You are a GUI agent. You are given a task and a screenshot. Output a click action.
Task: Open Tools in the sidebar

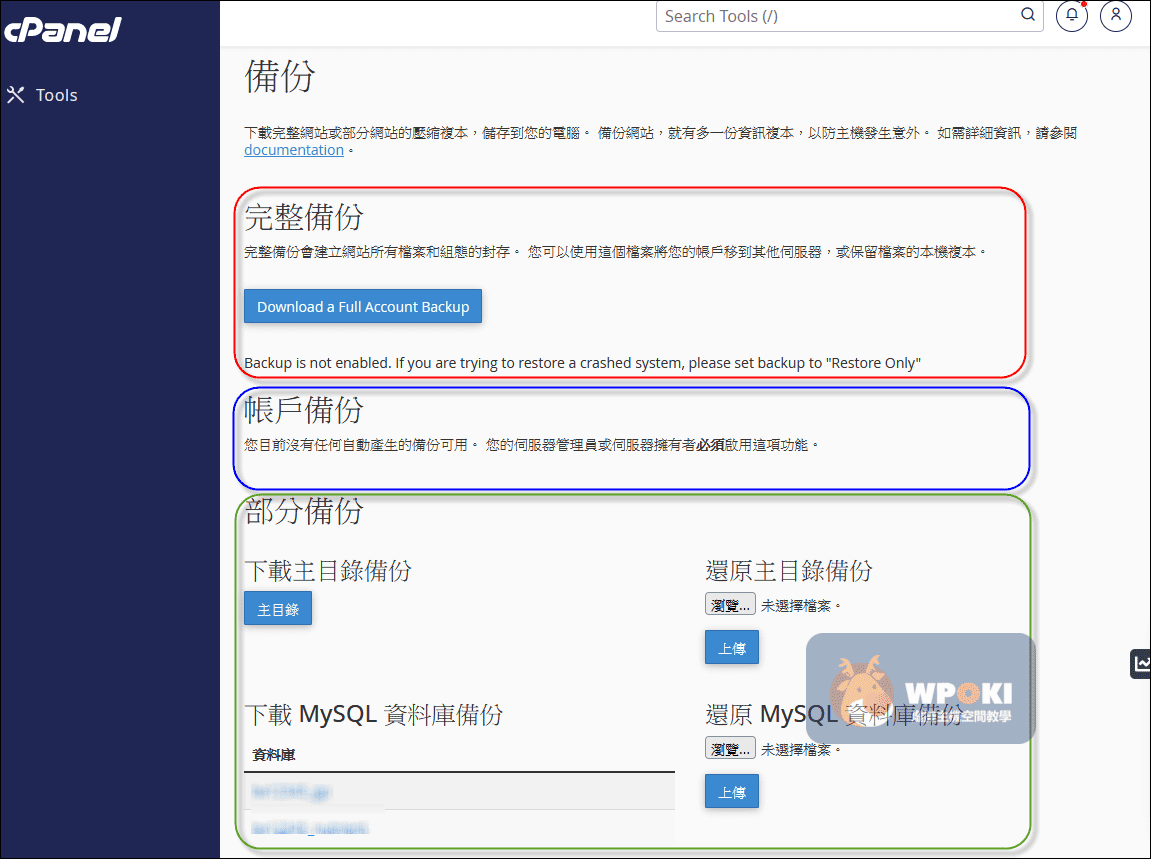point(56,95)
